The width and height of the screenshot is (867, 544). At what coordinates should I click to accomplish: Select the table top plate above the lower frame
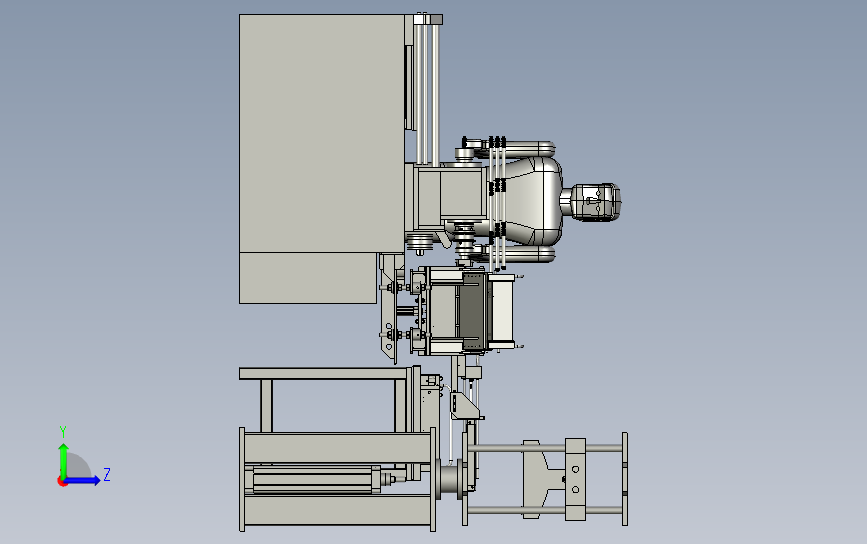(325, 374)
